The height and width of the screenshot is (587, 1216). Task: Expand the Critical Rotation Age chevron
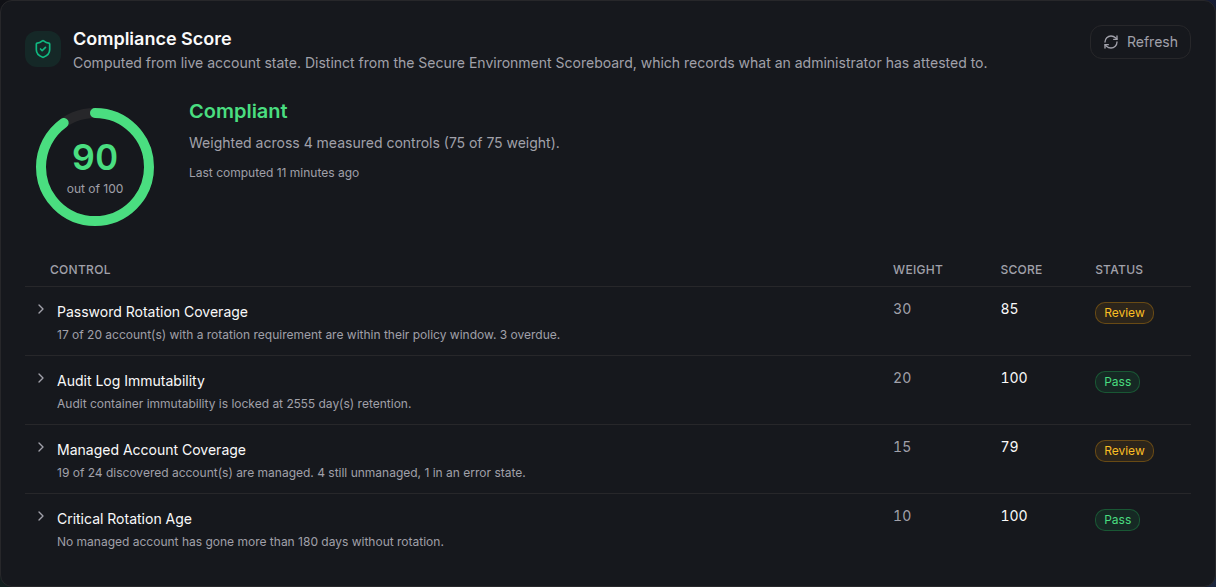41,517
